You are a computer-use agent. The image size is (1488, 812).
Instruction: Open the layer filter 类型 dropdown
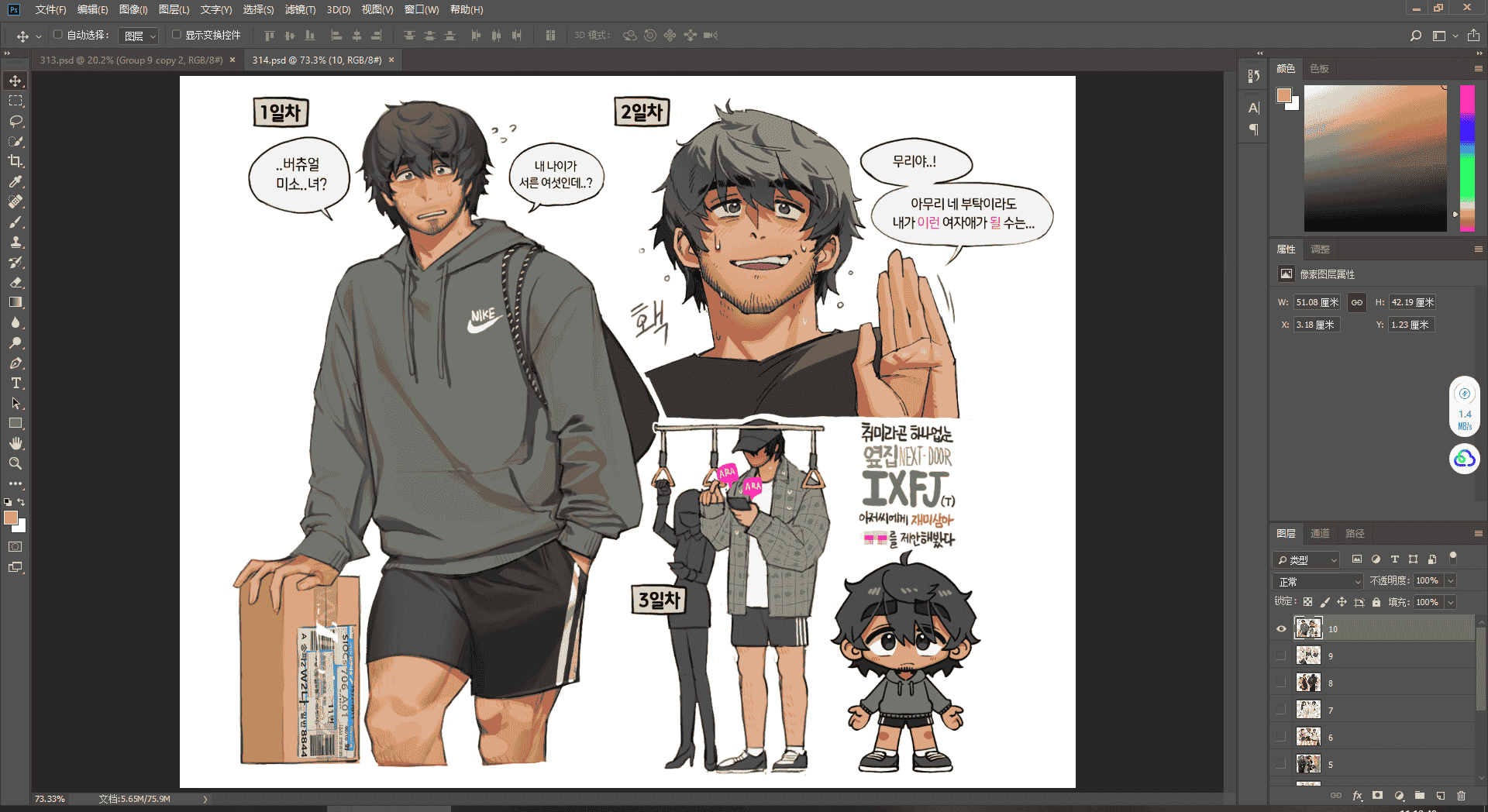(x=1306, y=559)
